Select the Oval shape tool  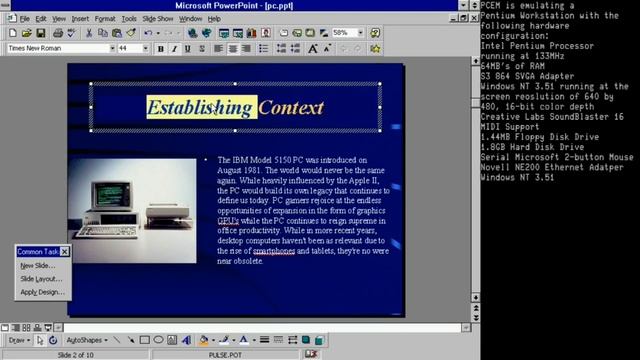click(x=158, y=340)
